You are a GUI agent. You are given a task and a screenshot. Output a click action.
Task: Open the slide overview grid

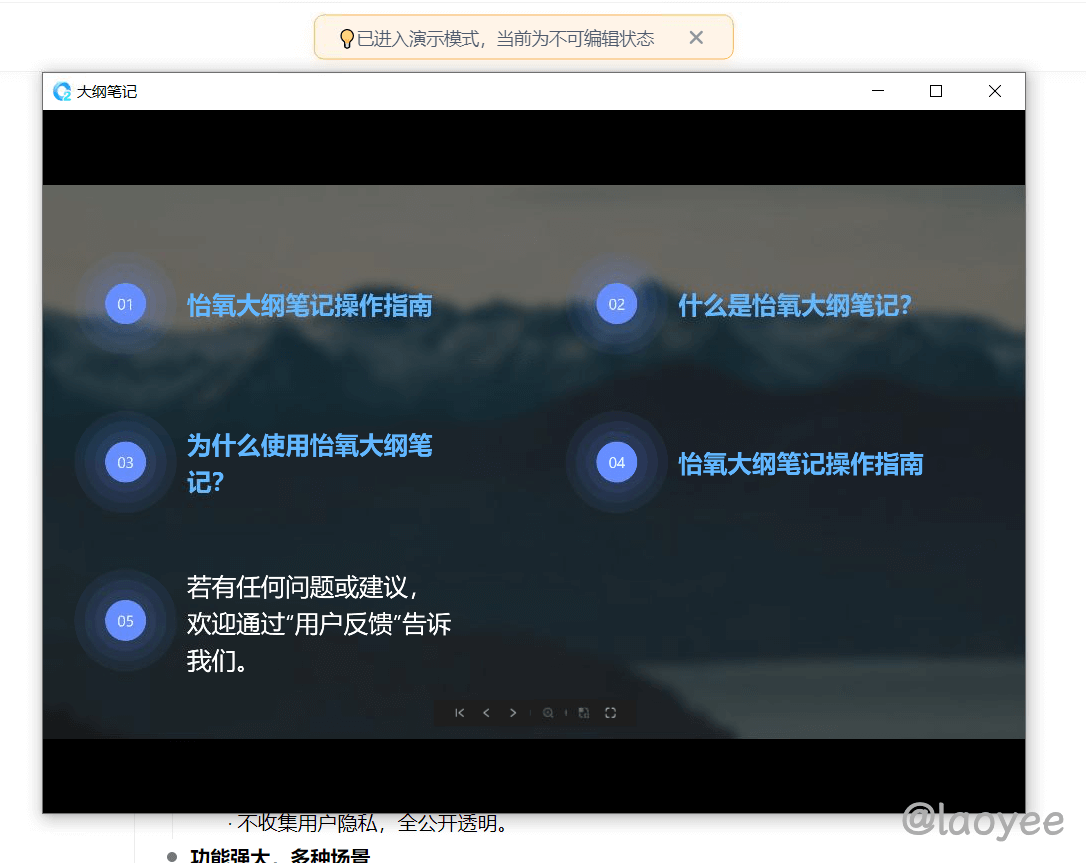584,713
